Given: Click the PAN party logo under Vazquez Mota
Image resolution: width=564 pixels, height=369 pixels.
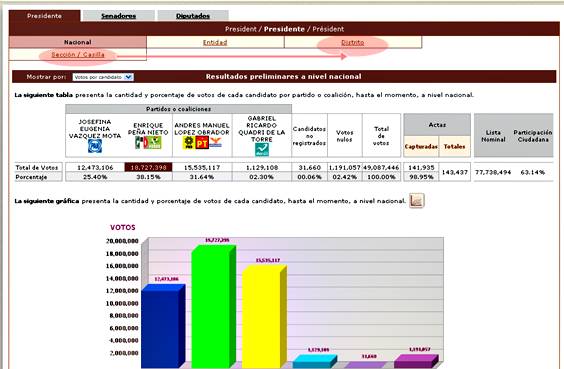Looking at the screenshot, I should coord(95,146).
